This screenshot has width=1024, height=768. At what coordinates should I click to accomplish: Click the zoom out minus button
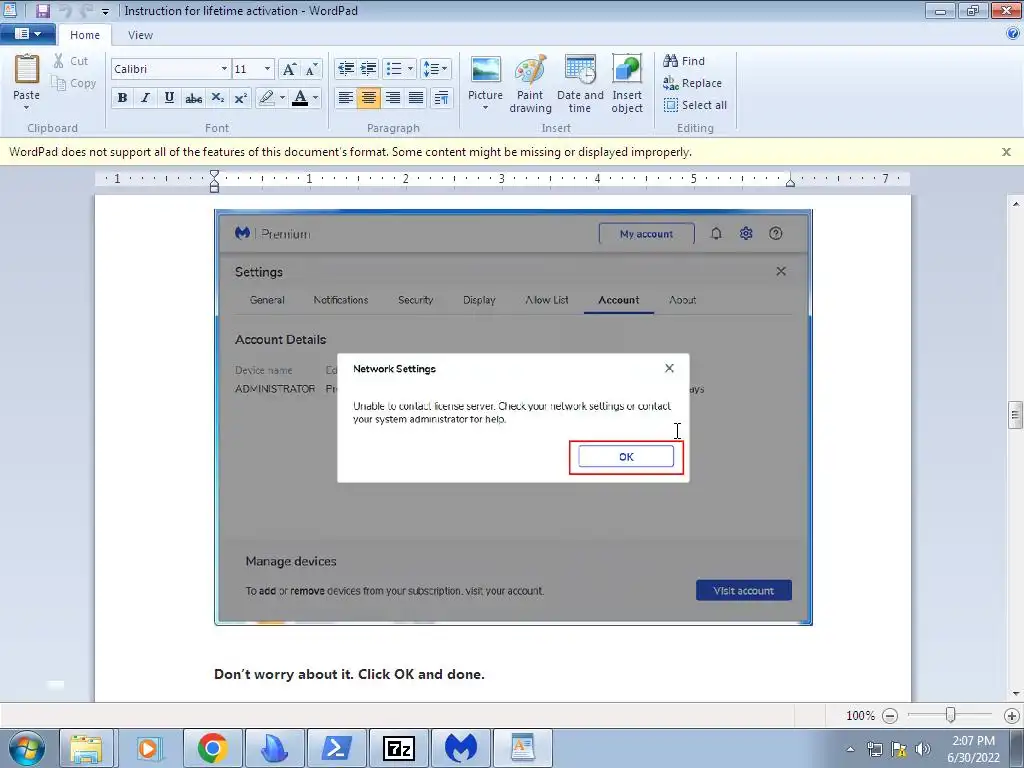click(889, 716)
